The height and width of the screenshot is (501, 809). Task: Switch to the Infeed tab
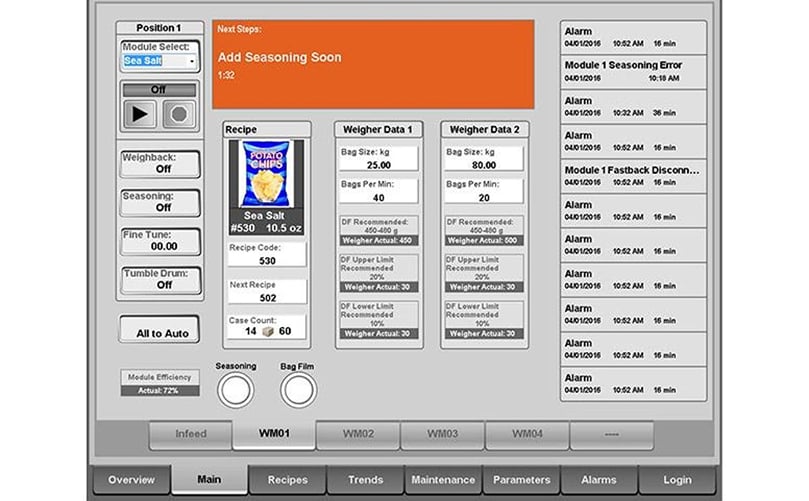click(x=190, y=435)
